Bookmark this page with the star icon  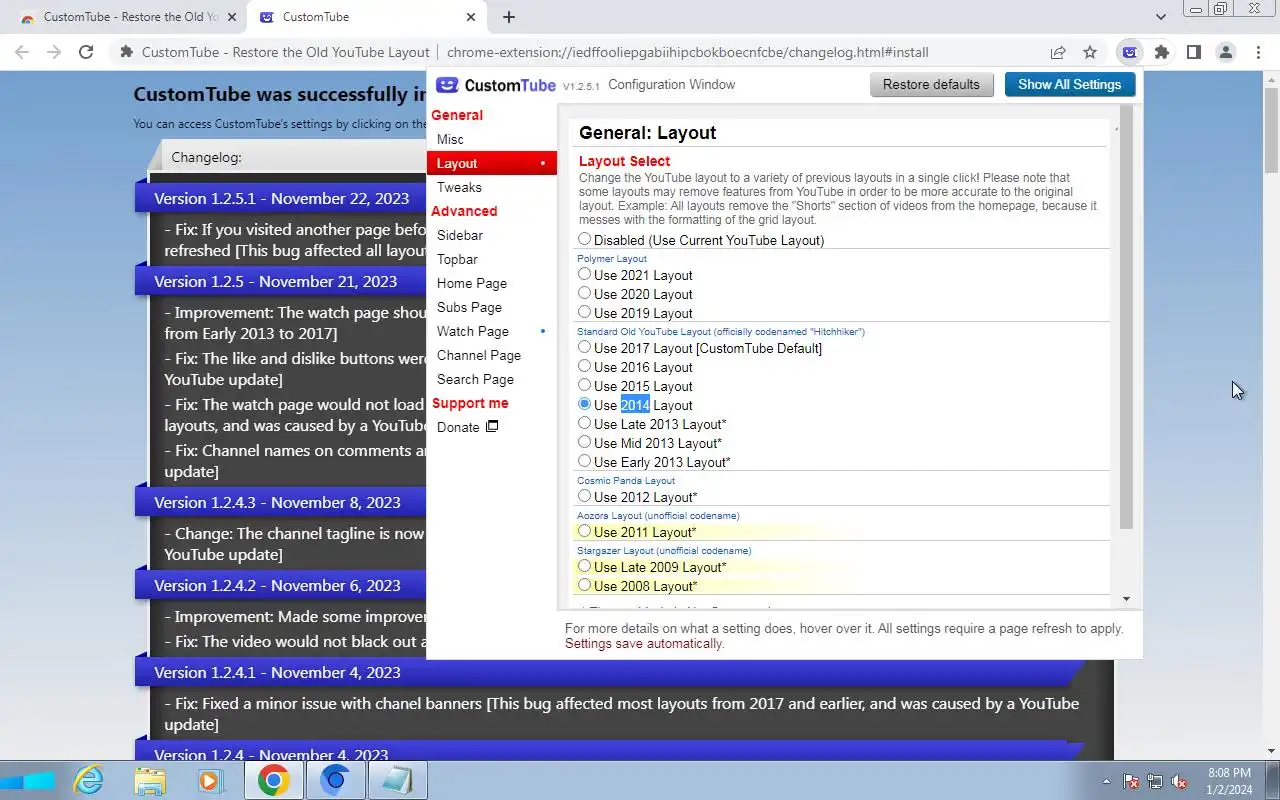pos(1090,52)
